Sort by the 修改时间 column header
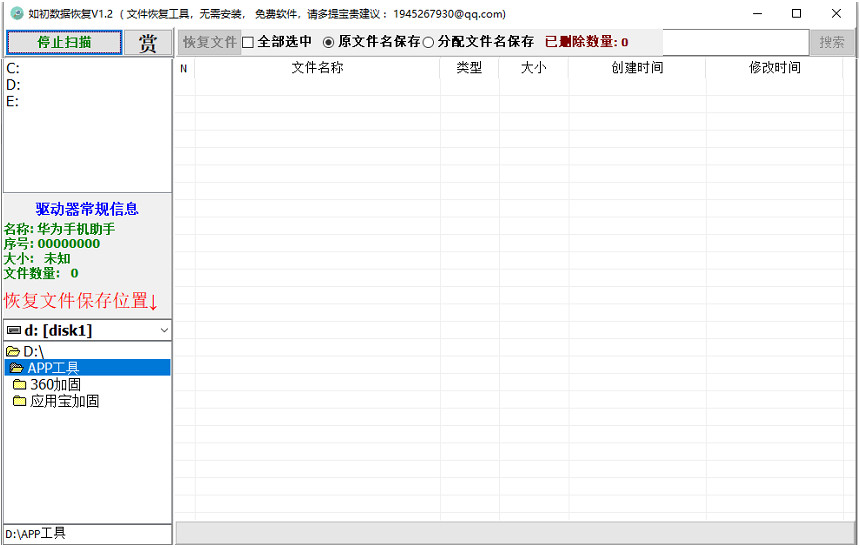 pyautogui.click(x=774, y=68)
